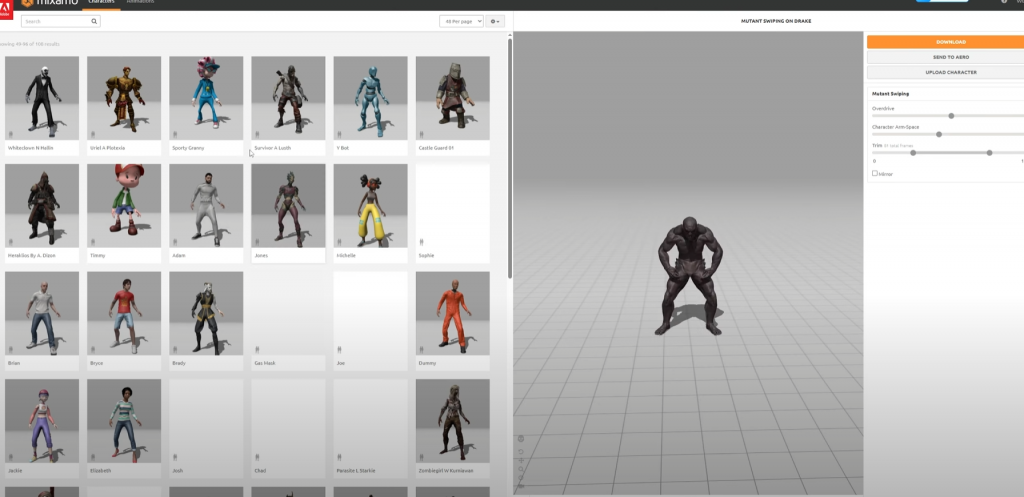1024x497 pixels.
Task: Click the viewport zoom magnifier icon
Action: [x=520, y=469]
